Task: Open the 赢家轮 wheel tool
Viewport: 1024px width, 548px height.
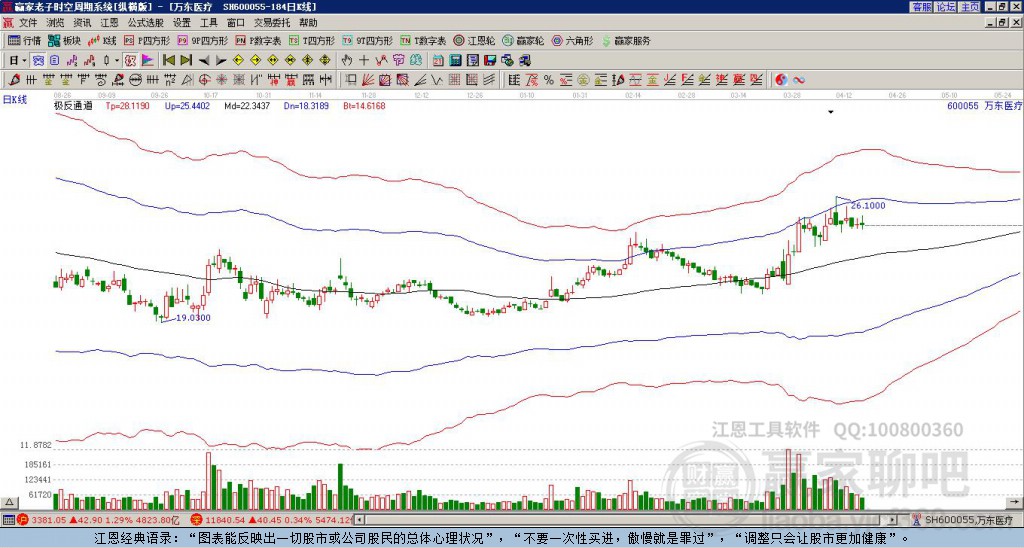Action: click(x=523, y=40)
